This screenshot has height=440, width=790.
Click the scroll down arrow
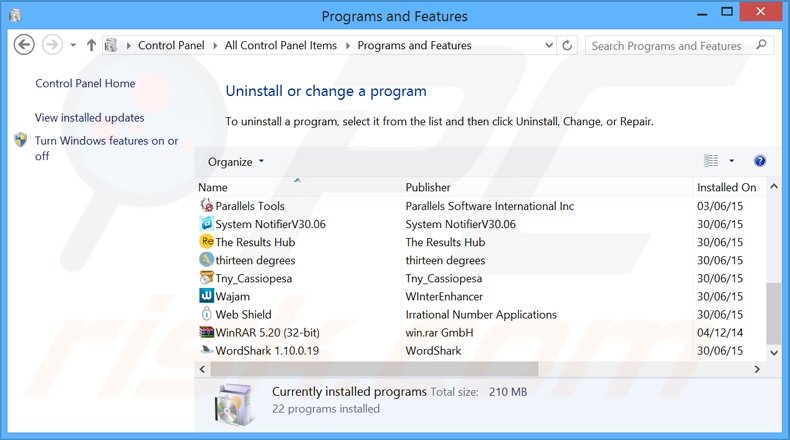[x=774, y=352]
